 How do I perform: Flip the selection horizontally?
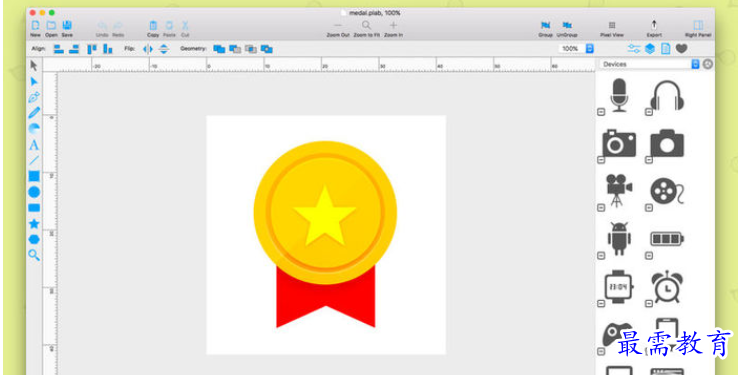coord(148,49)
